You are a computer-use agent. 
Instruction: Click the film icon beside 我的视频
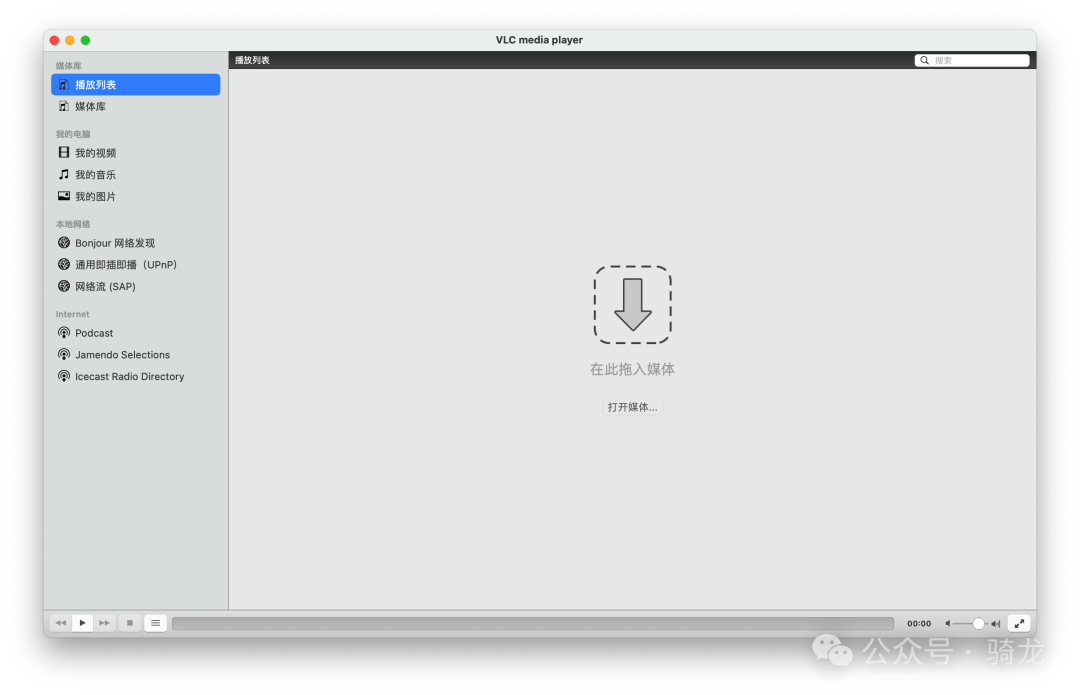pyautogui.click(x=63, y=152)
